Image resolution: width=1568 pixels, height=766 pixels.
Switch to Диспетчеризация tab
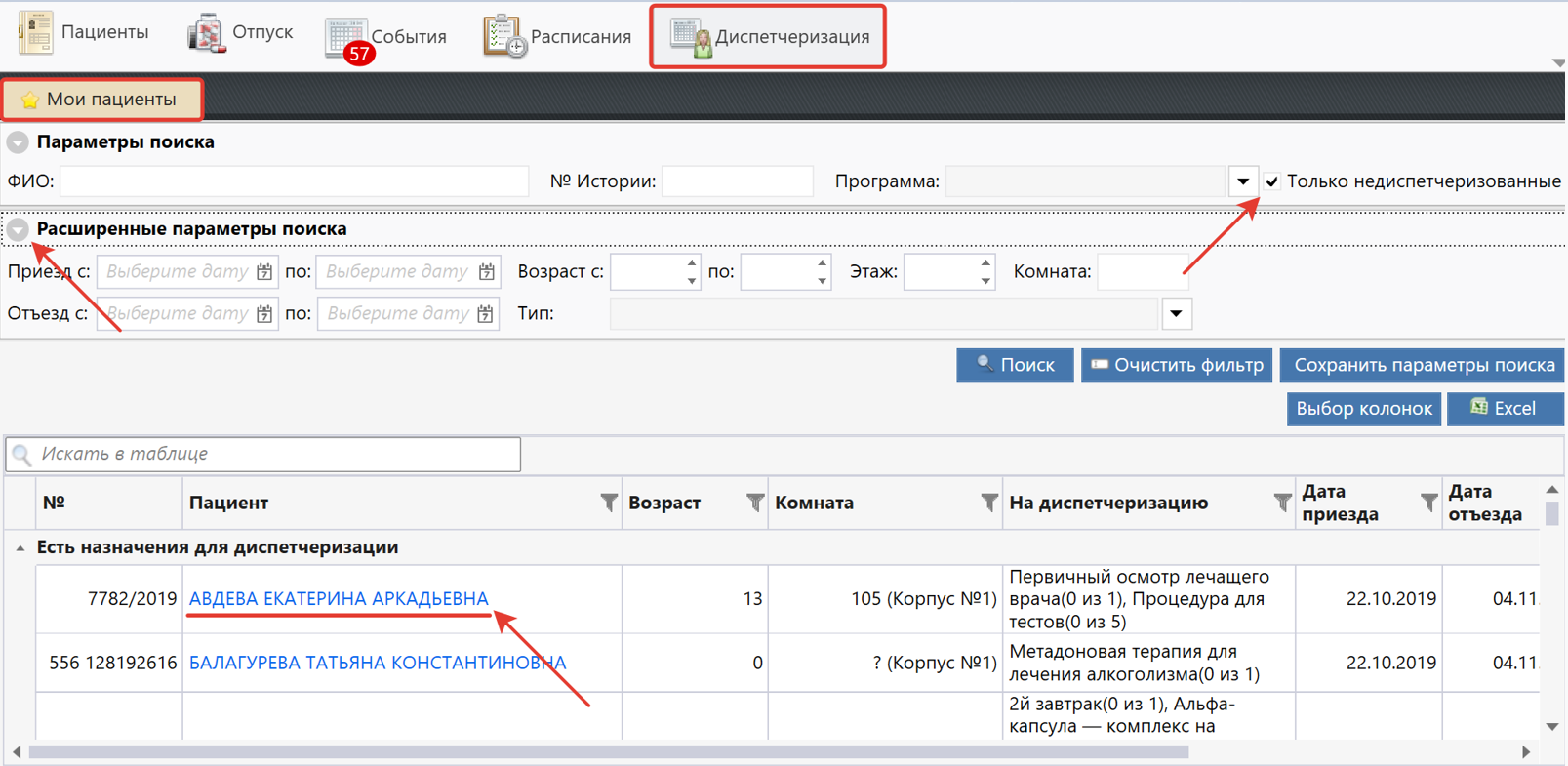click(769, 37)
